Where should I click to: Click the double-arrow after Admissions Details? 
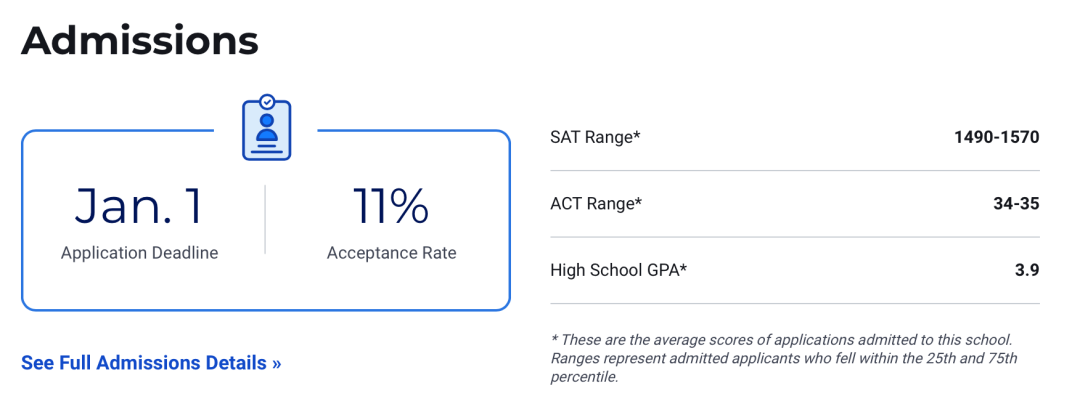click(276, 363)
